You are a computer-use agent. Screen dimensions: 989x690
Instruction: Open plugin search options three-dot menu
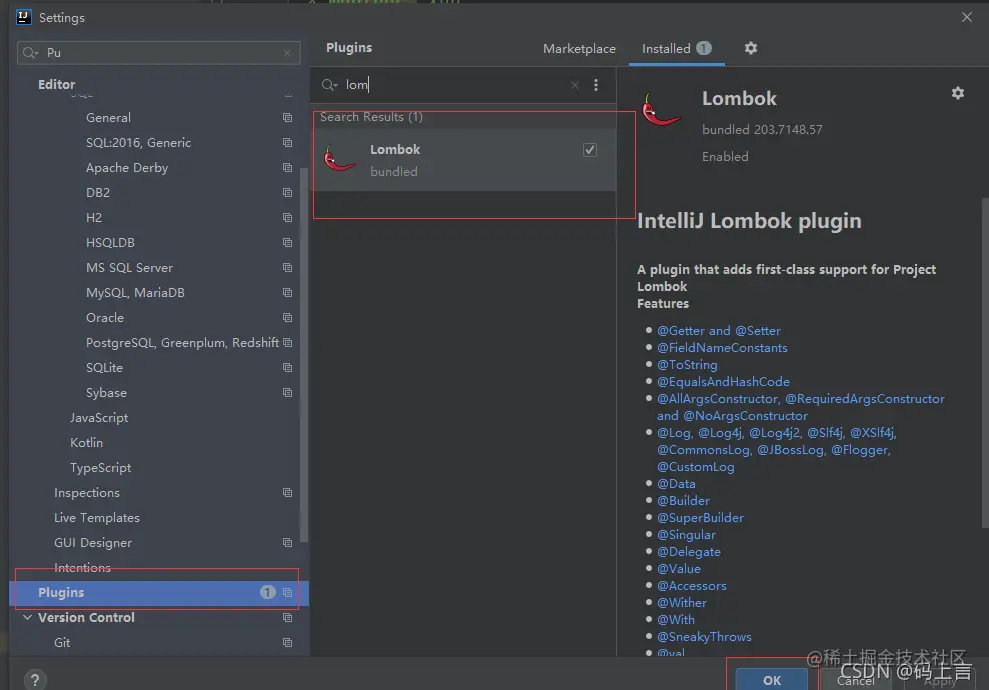click(595, 85)
